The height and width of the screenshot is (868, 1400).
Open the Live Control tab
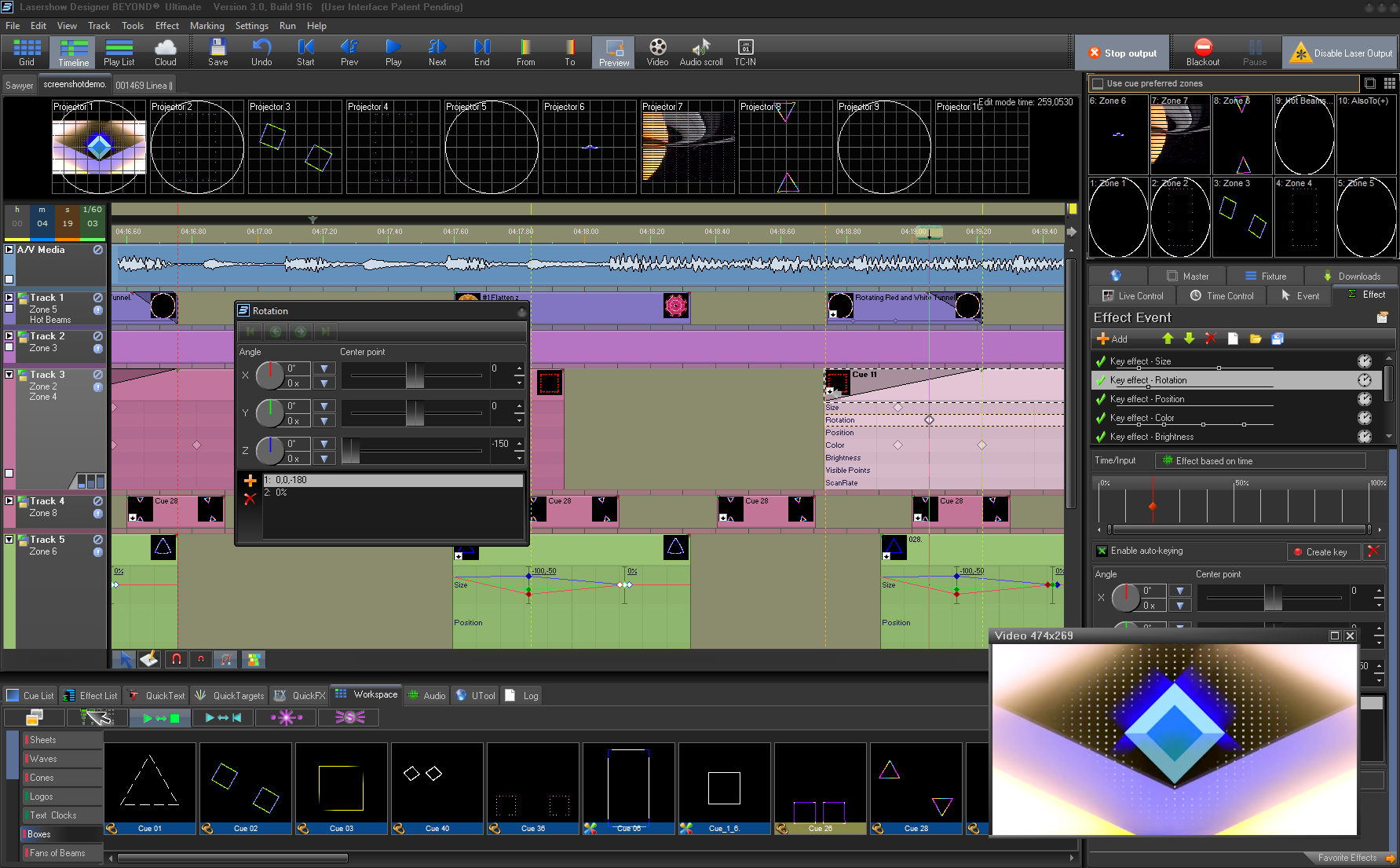[1132, 296]
